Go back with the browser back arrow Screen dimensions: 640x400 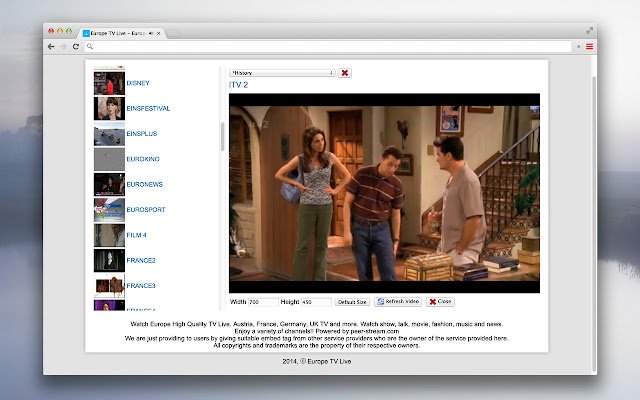[x=51, y=47]
